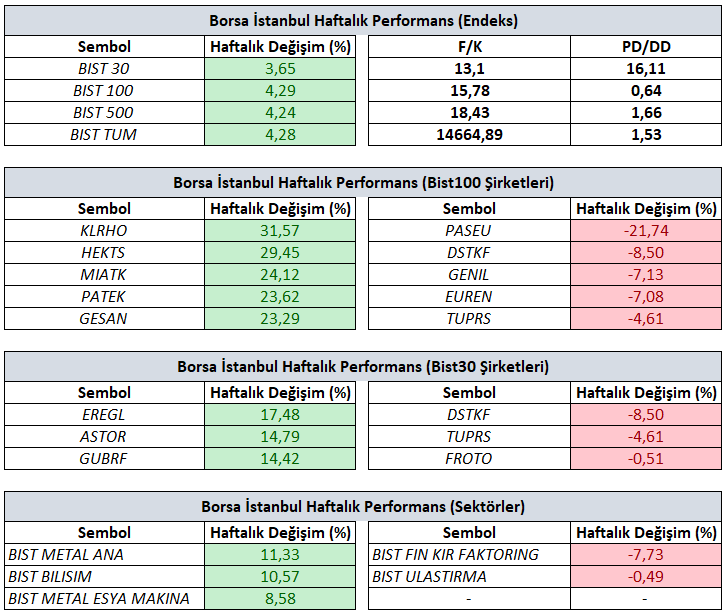The height and width of the screenshot is (613, 726).
Task: Click the PD/DD value 16,11
Action: point(646,69)
